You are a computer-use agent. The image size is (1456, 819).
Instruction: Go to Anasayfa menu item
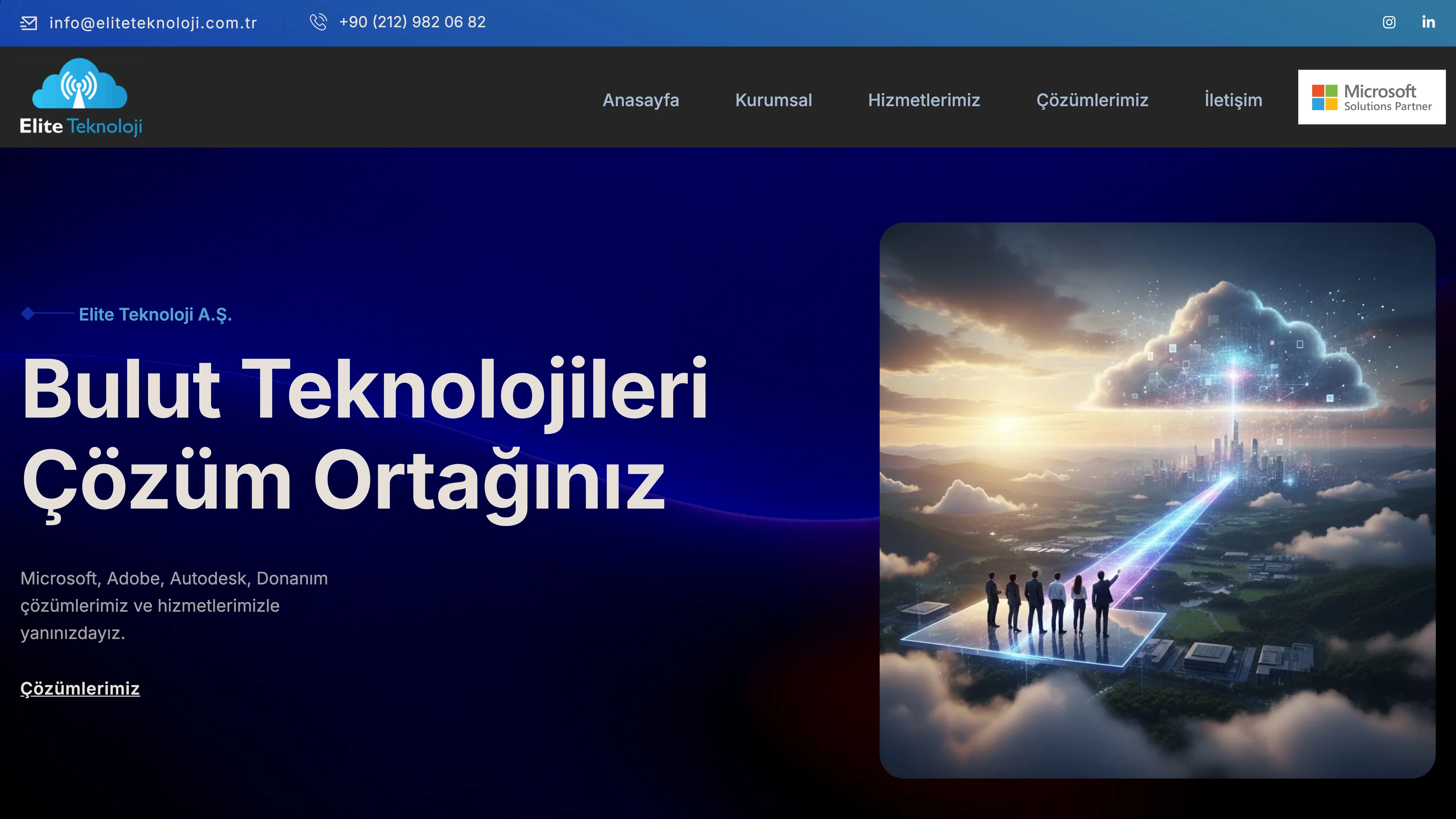641,100
